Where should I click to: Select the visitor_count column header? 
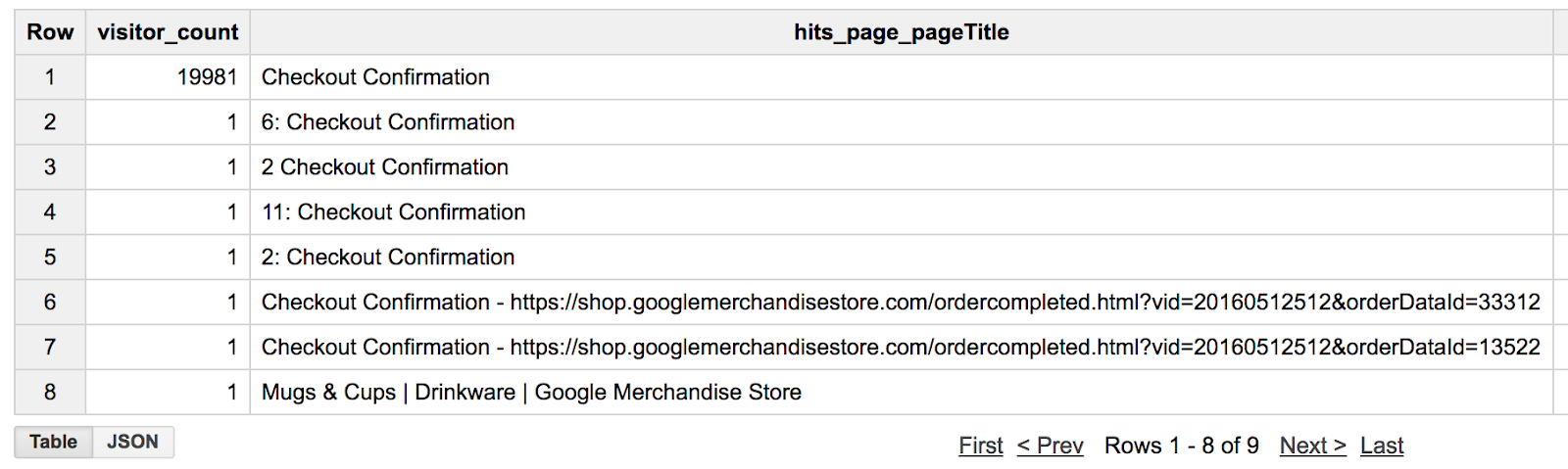tap(168, 32)
